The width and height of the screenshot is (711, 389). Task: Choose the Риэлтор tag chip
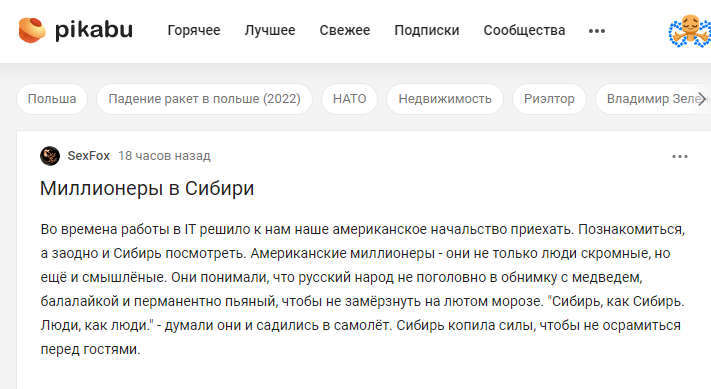coord(549,99)
